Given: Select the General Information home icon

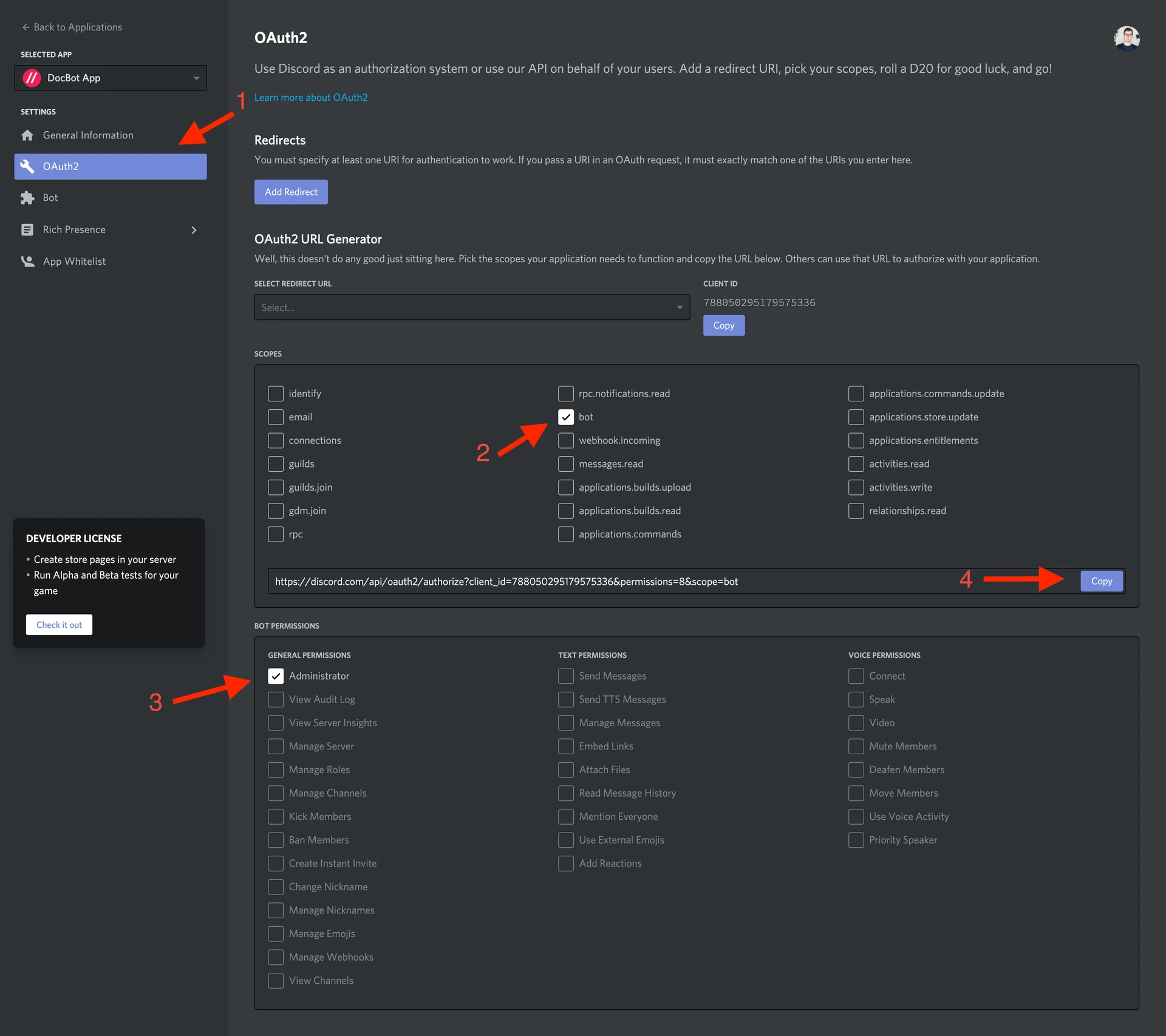Looking at the screenshot, I should pyautogui.click(x=27, y=135).
